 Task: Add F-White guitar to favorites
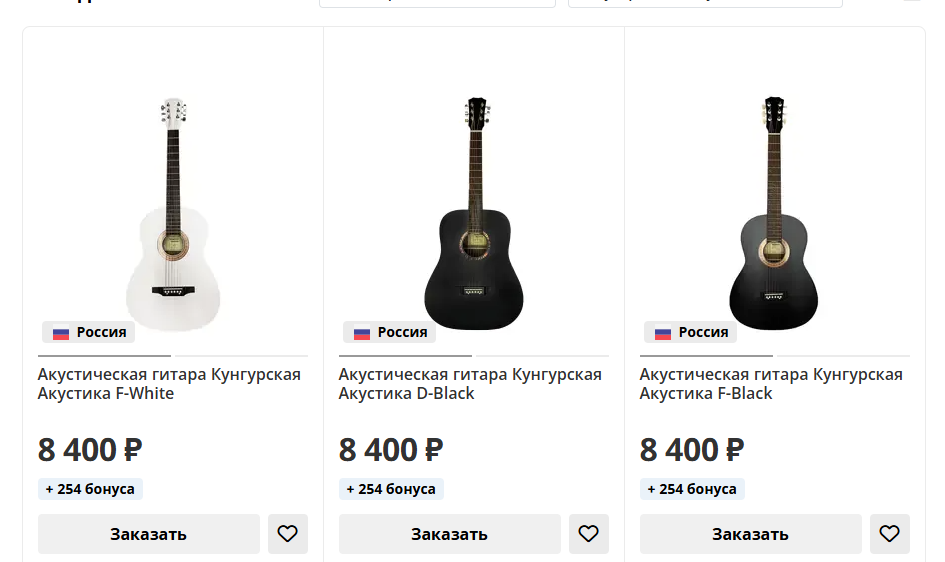pyautogui.click(x=288, y=534)
